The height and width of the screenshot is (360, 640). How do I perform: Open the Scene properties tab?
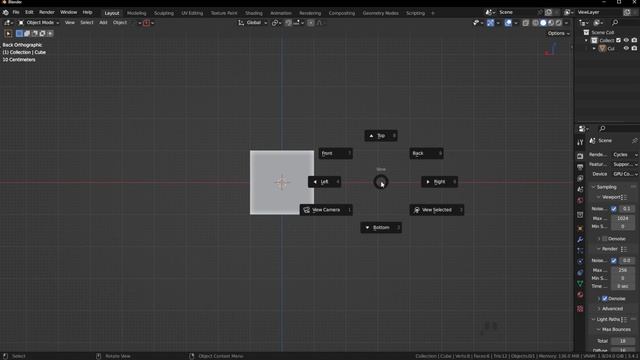[580, 189]
